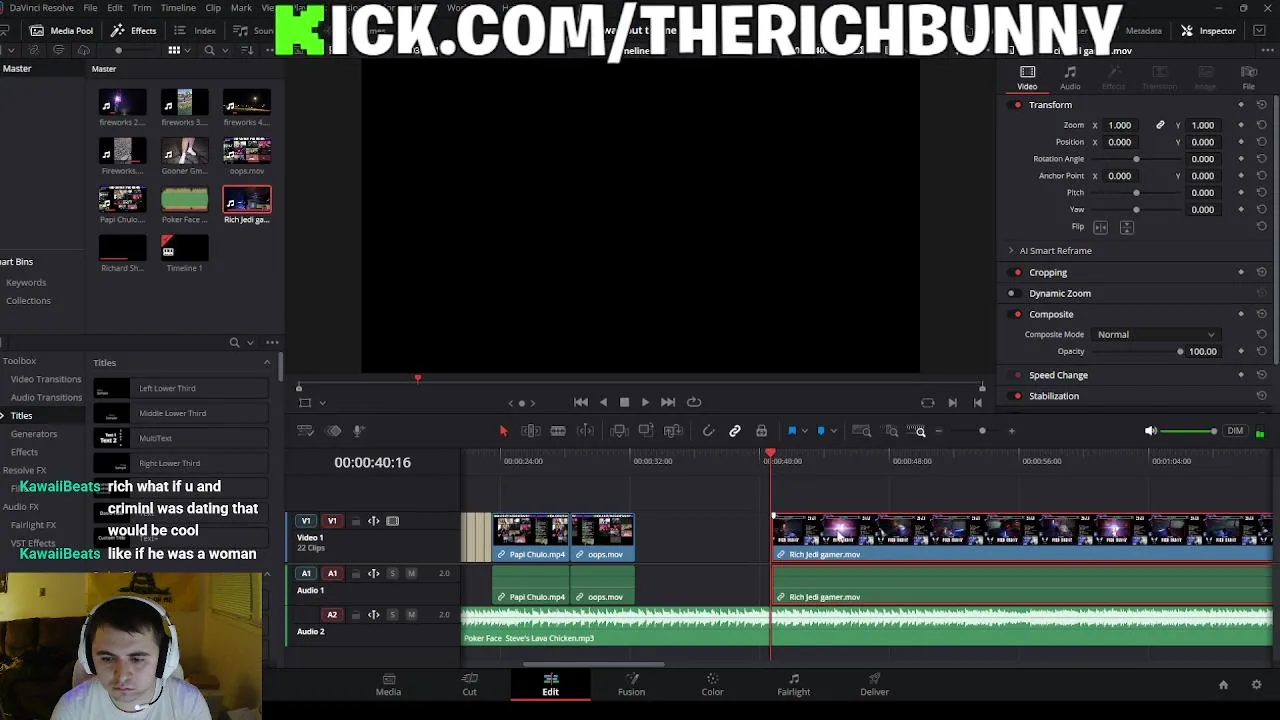
Task: Switch Inspector to the Audio tab
Action: (x=1070, y=78)
